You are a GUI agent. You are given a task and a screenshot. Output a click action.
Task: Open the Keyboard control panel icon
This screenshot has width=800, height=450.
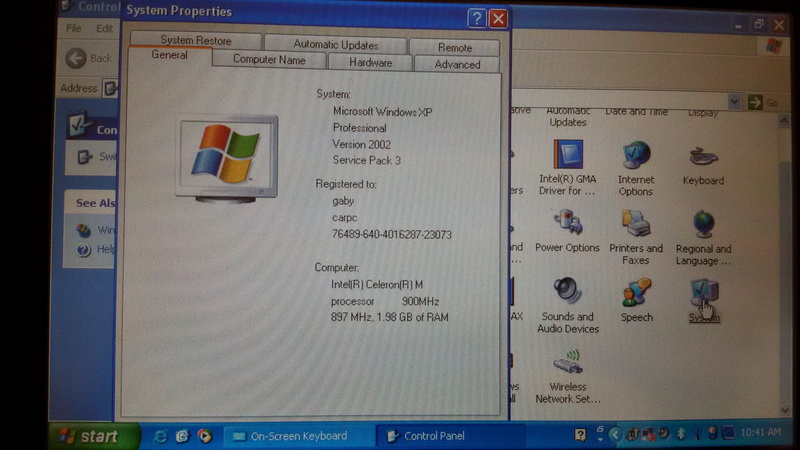click(703, 166)
